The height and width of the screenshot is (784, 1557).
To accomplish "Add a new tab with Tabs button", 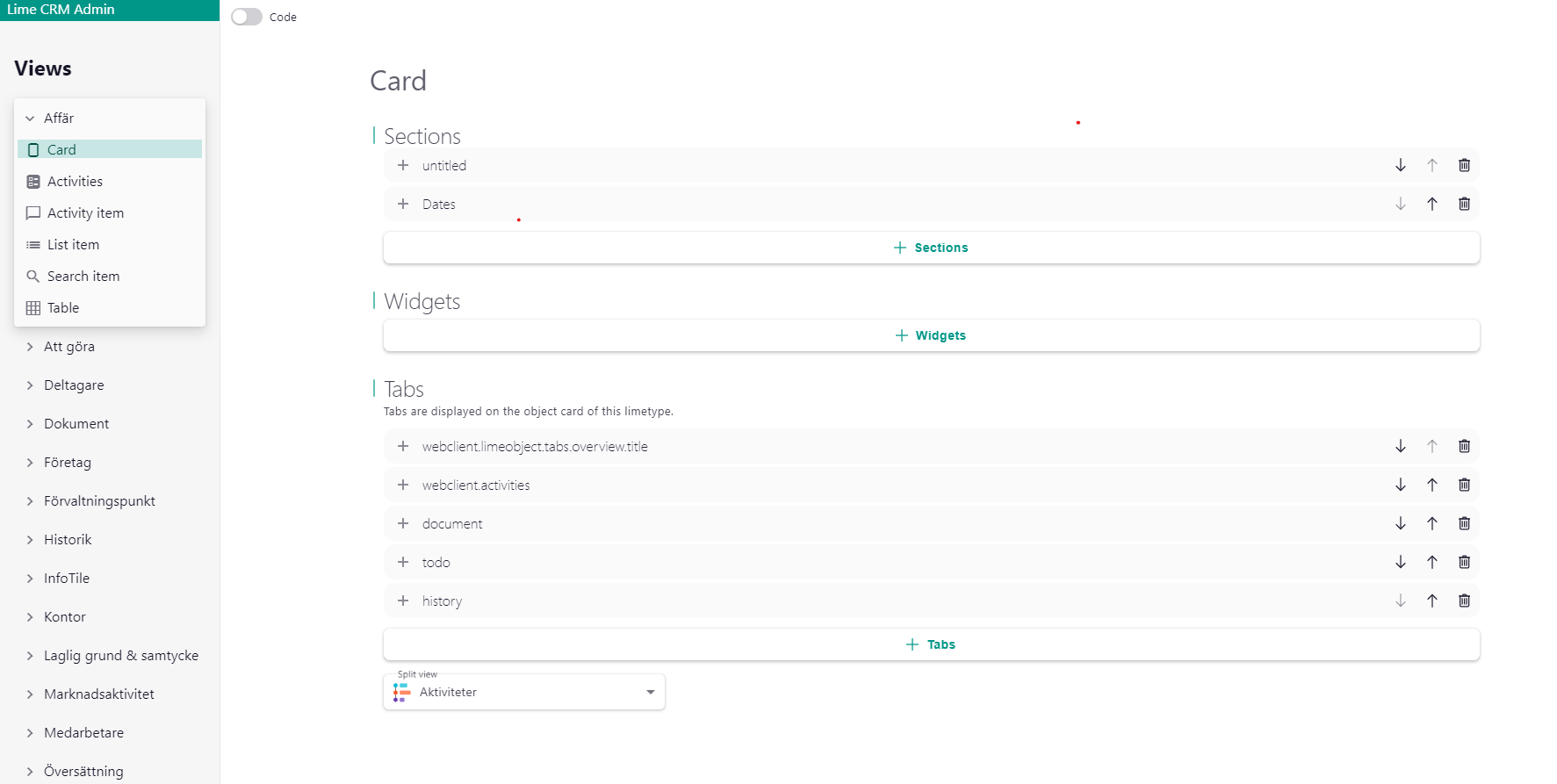I will click(x=931, y=644).
